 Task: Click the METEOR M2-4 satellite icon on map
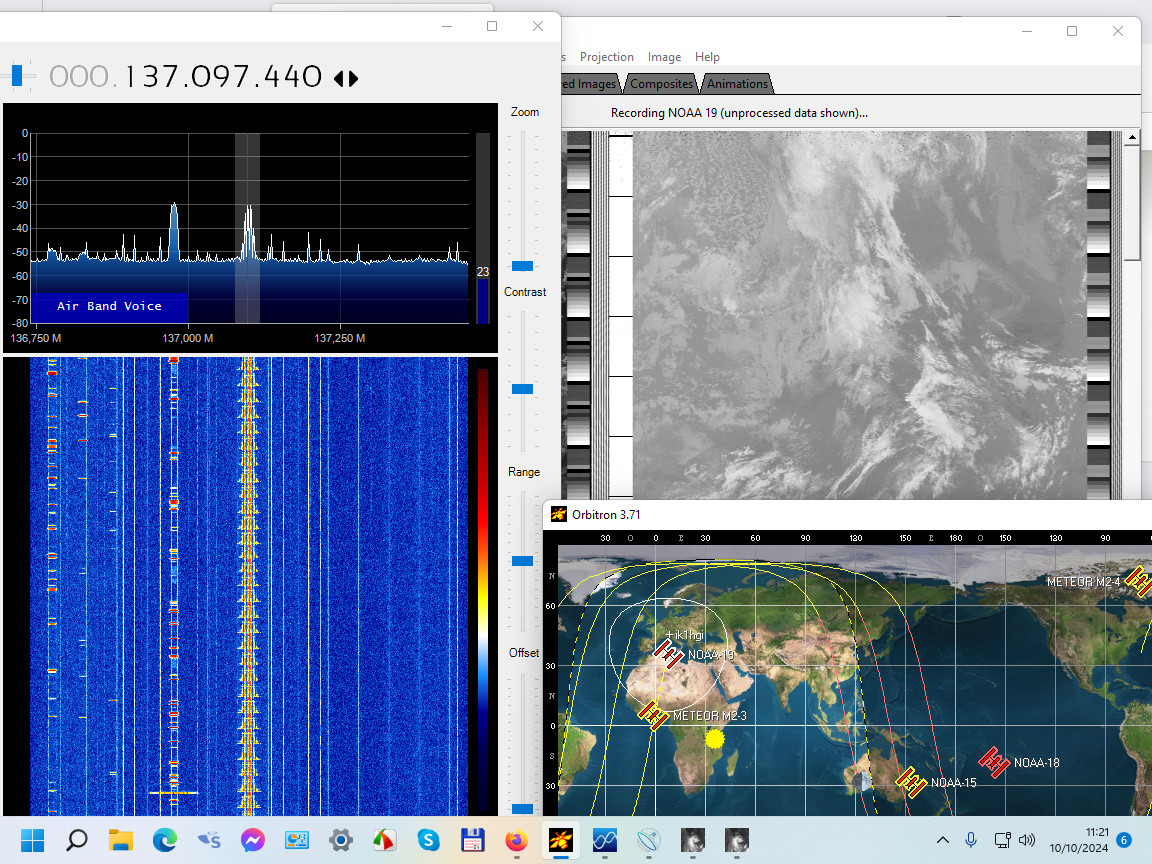[x=1138, y=580]
